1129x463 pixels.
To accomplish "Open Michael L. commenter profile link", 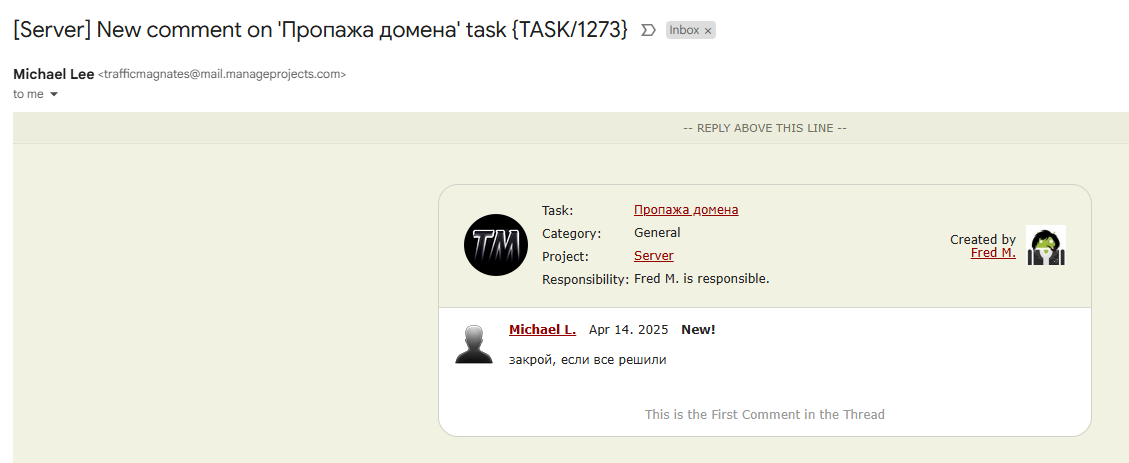I will pyautogui.click(x=542, y=329).
